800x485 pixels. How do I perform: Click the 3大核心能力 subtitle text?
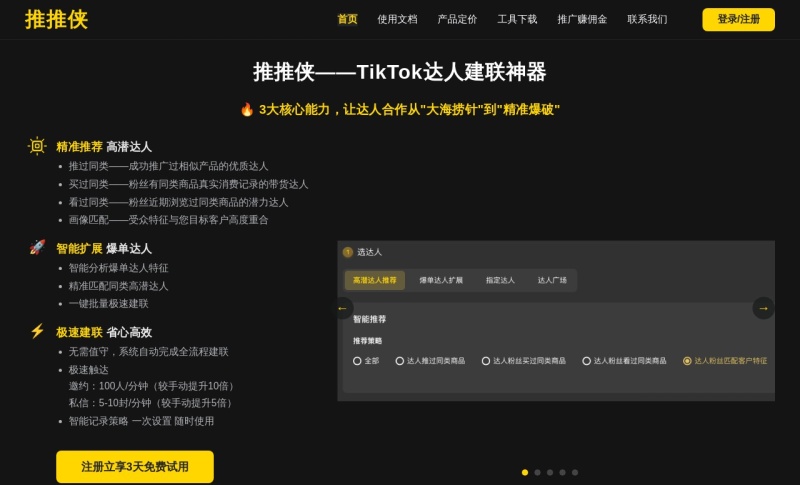click(409, 110)
